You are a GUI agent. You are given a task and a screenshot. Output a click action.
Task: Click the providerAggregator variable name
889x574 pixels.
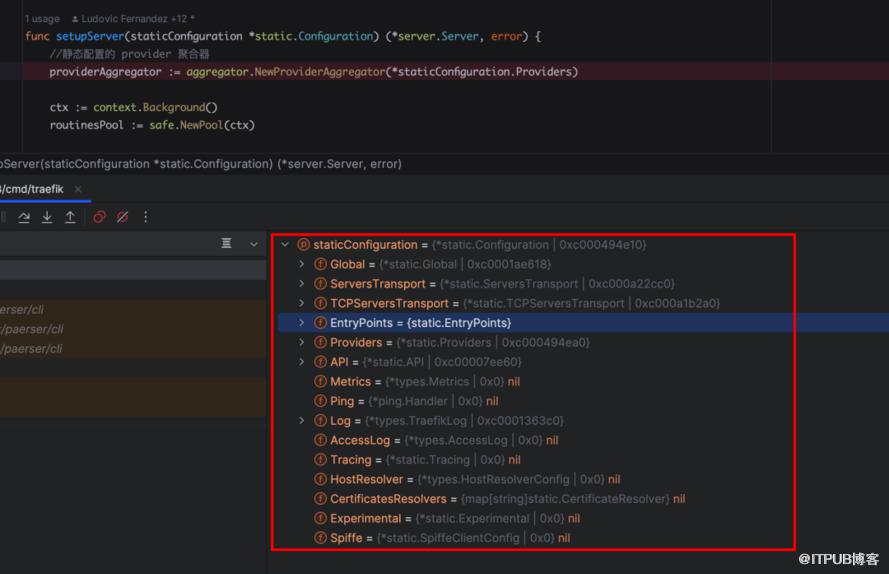(105, 71)
